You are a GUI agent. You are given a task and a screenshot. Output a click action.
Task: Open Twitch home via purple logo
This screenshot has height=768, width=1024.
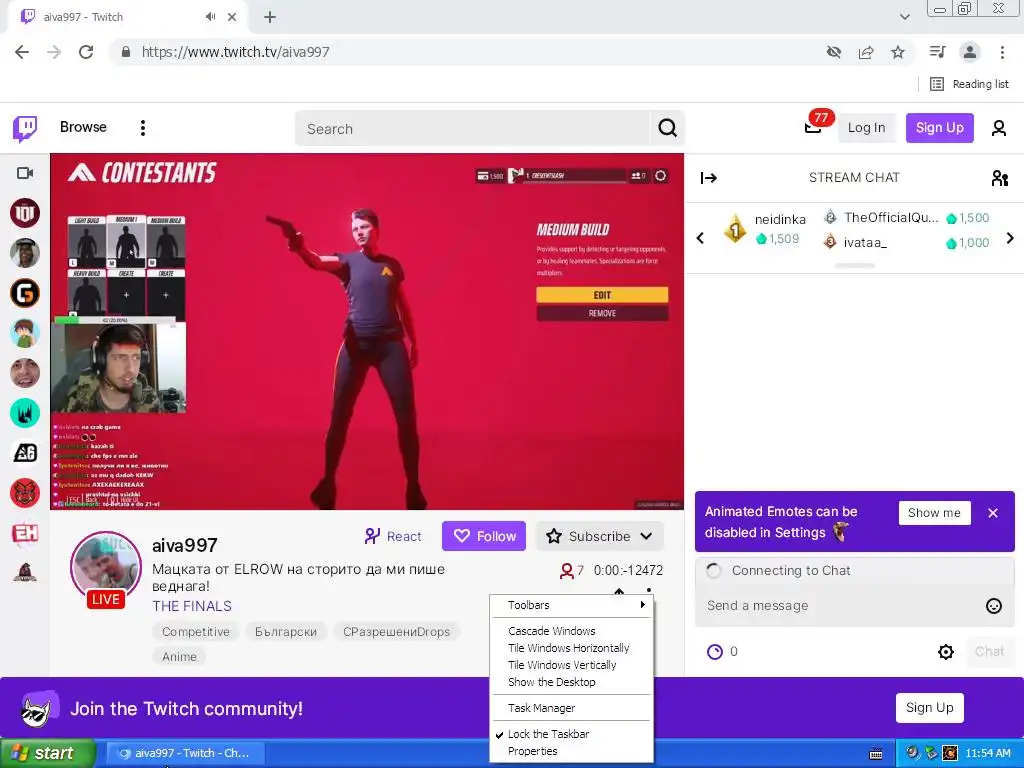[x=25, y=128]
